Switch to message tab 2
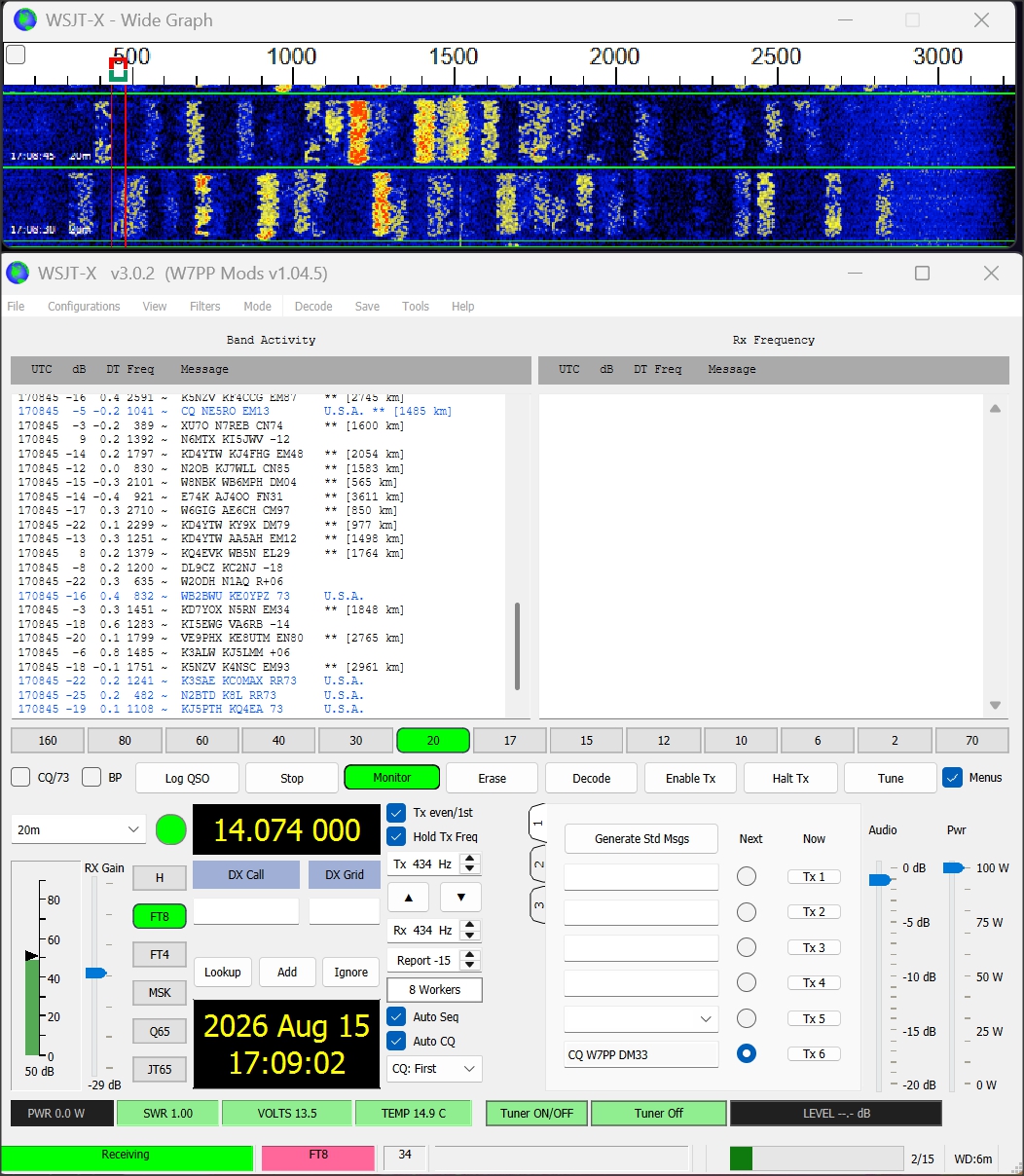 pos(538,864)
